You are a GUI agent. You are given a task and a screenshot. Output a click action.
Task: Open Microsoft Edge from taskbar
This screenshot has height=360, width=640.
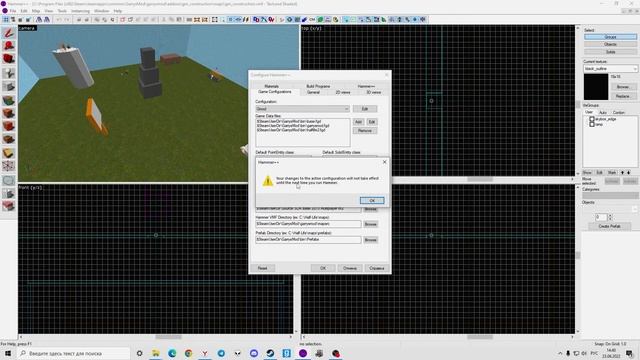172,353
